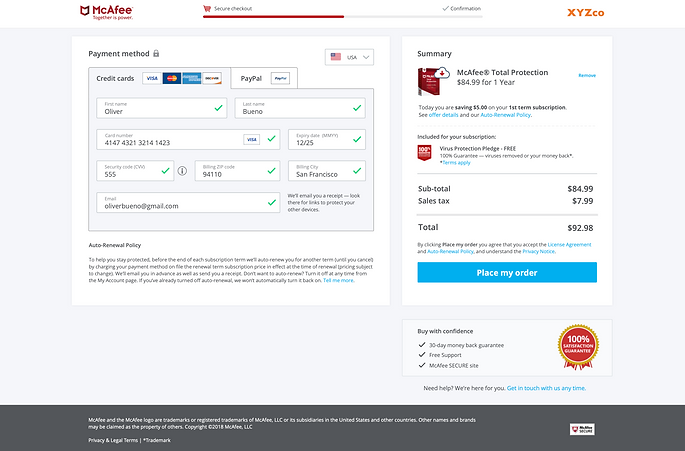Click the McAfee Total Protection box image
Screen dimensions: 685x451
(433, 81)
